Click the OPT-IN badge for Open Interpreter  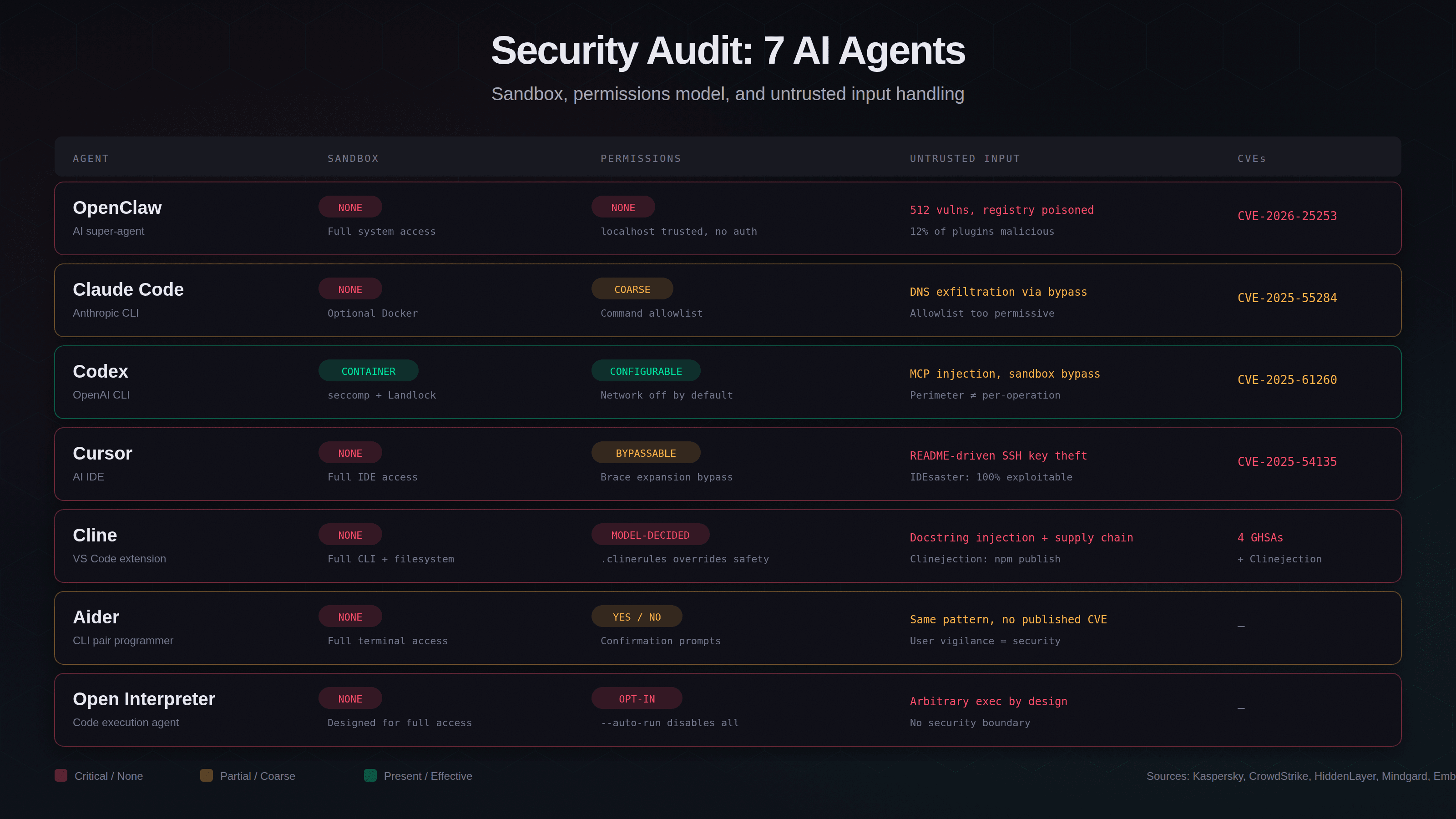click(x=637, y=699)
